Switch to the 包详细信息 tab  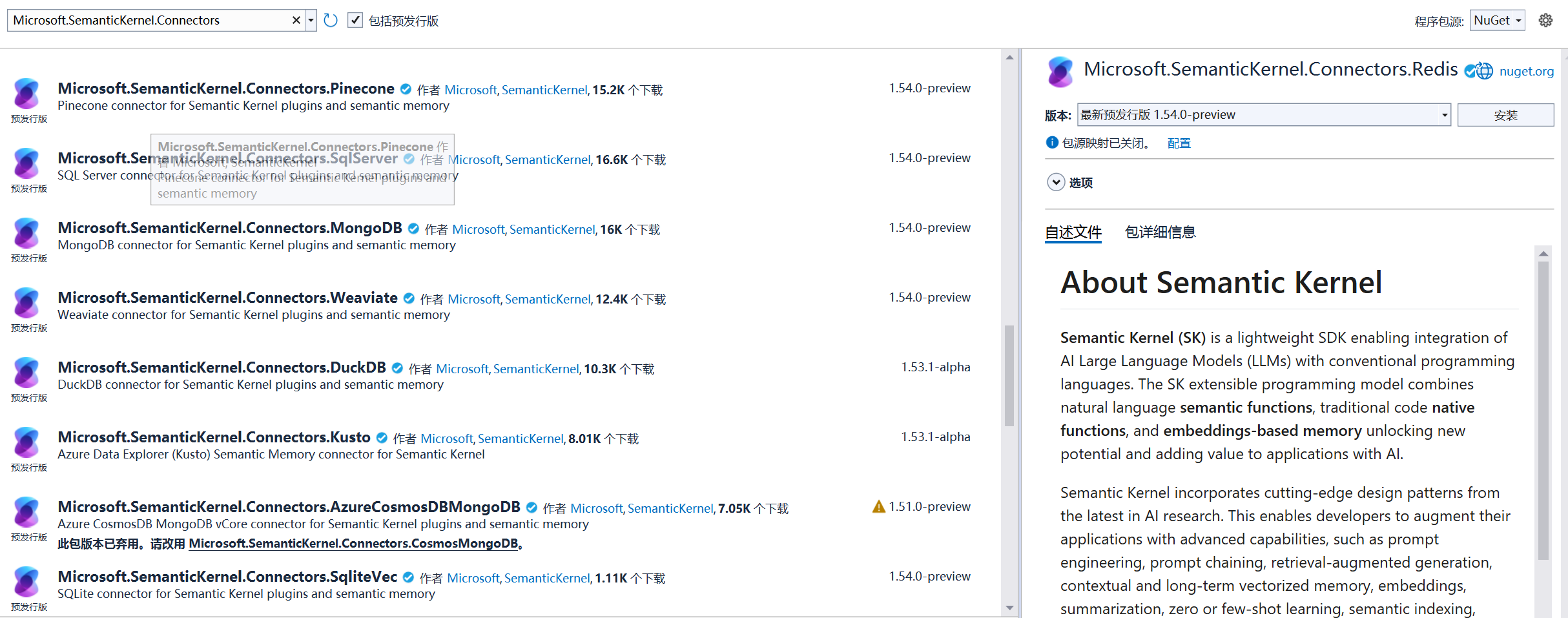[x=1160, y=232]
